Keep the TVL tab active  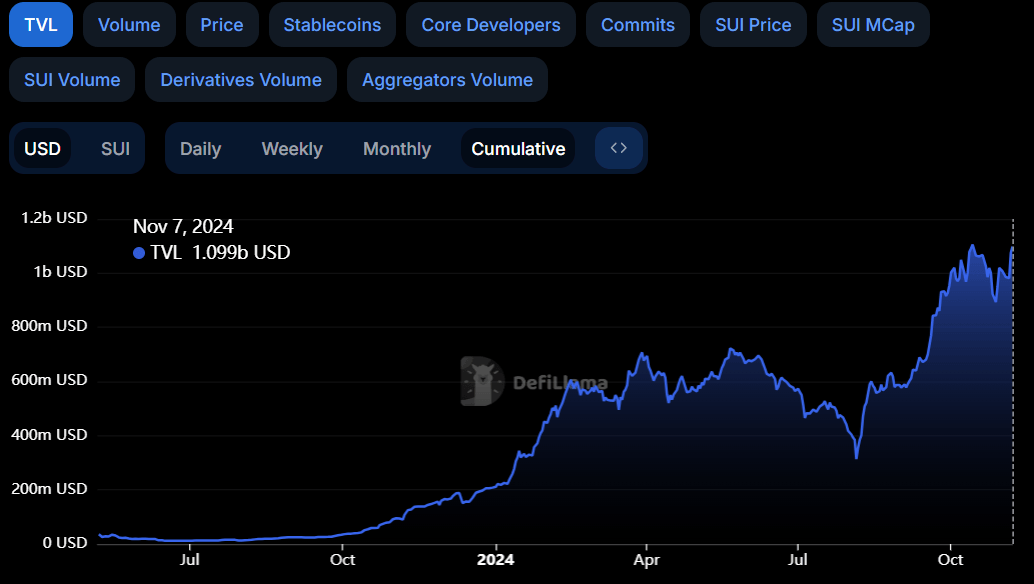pos(40,25)
